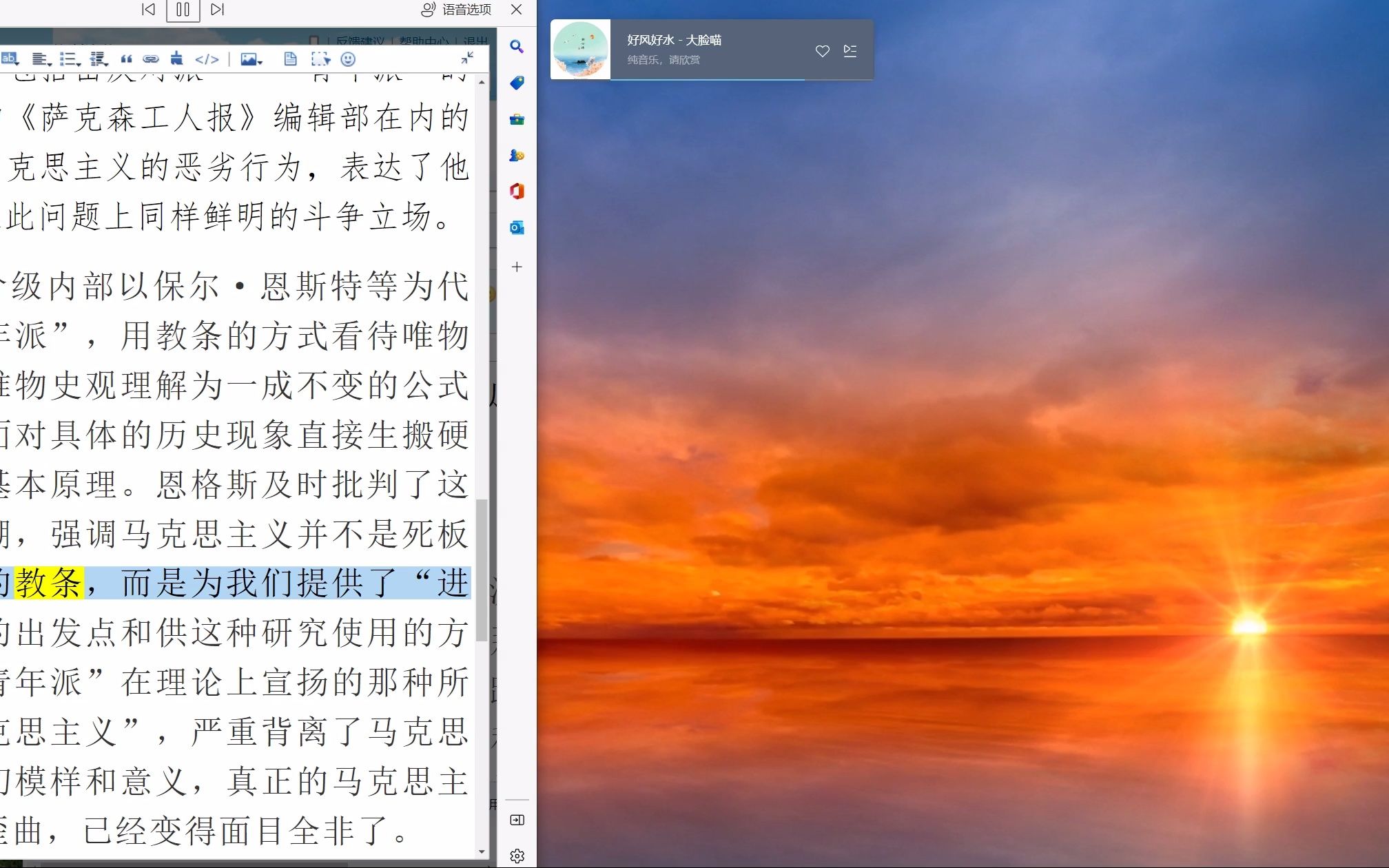Viewport: 1389px width, 868px height.
Task: Open indent options dropdown
Action: tap(99, 59)
